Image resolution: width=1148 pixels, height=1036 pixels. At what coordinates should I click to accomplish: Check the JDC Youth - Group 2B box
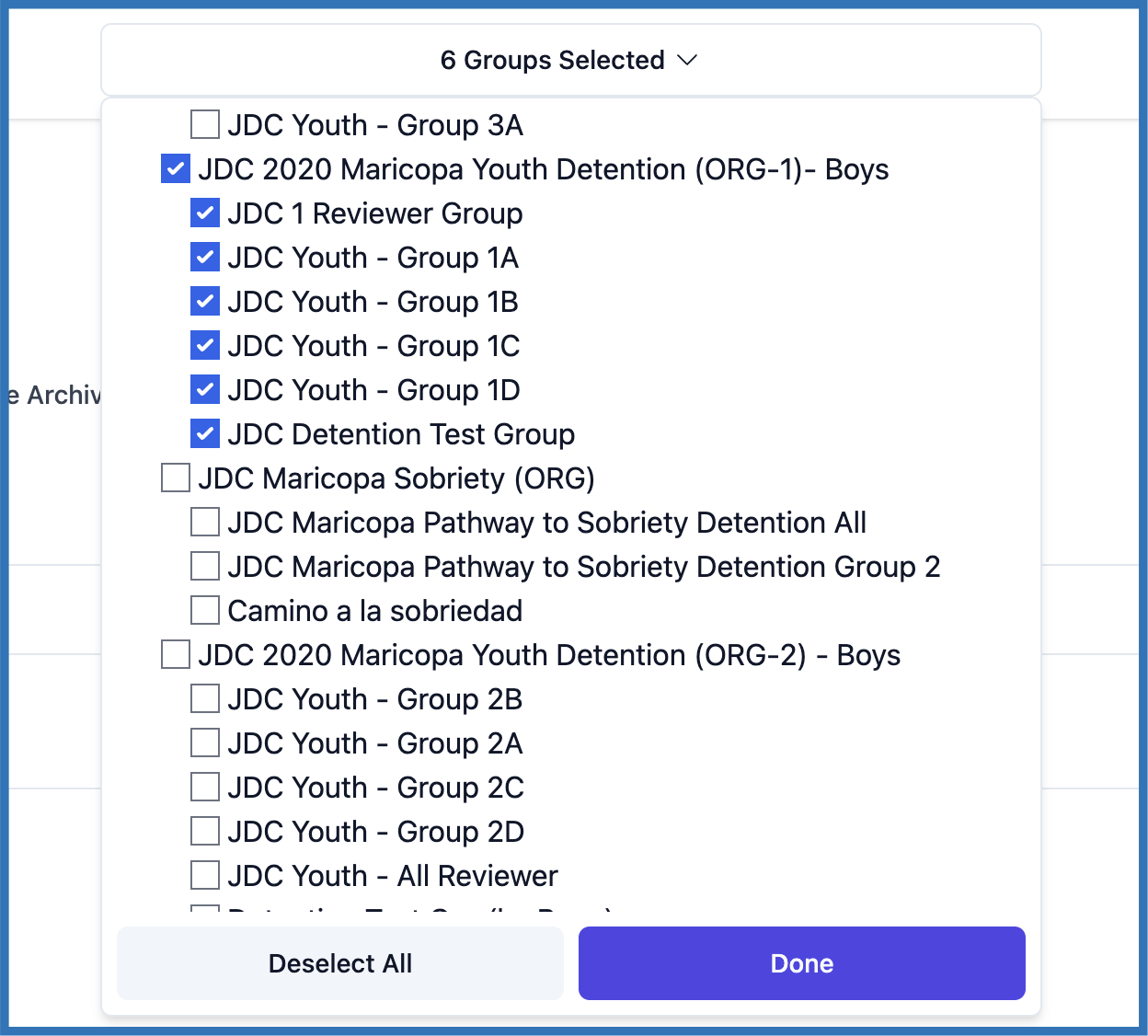coord(205,698)
